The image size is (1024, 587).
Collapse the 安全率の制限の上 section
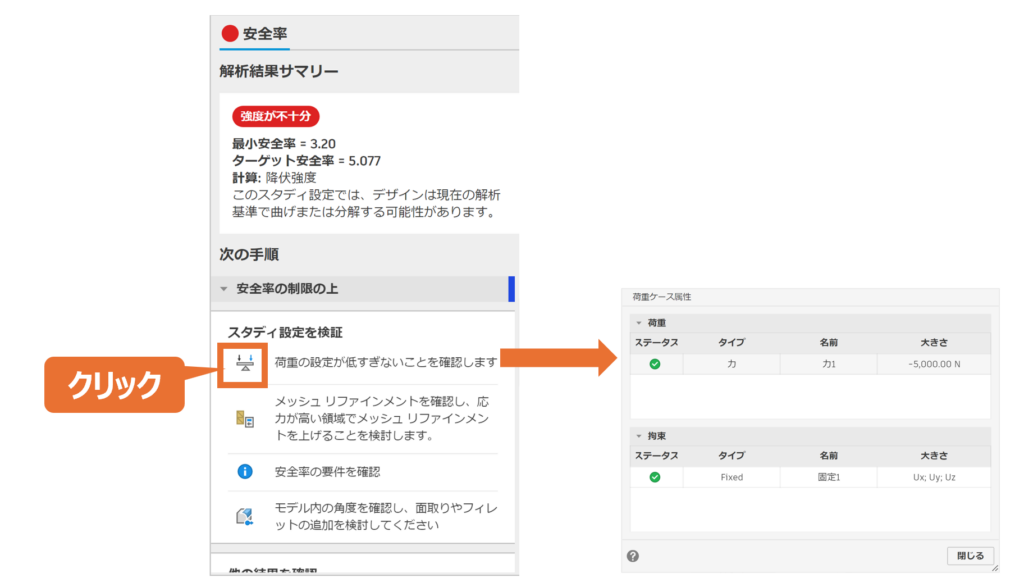[225, 289]
